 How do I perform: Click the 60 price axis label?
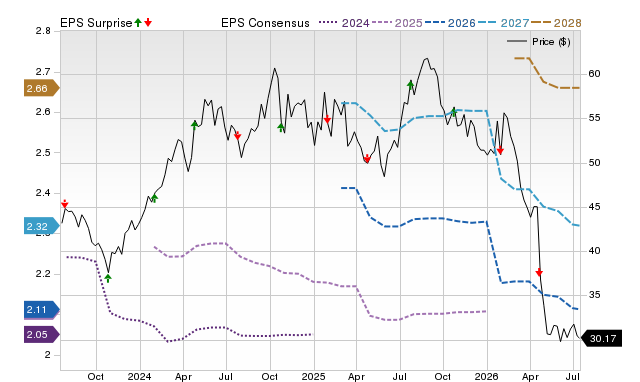tap(594, 74)
